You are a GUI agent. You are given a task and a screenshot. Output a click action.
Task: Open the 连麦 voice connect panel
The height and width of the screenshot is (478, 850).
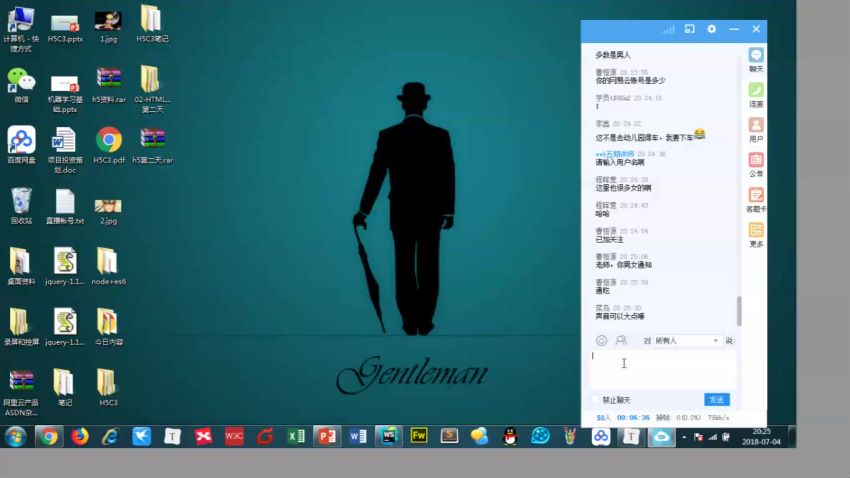pos(756,94)
